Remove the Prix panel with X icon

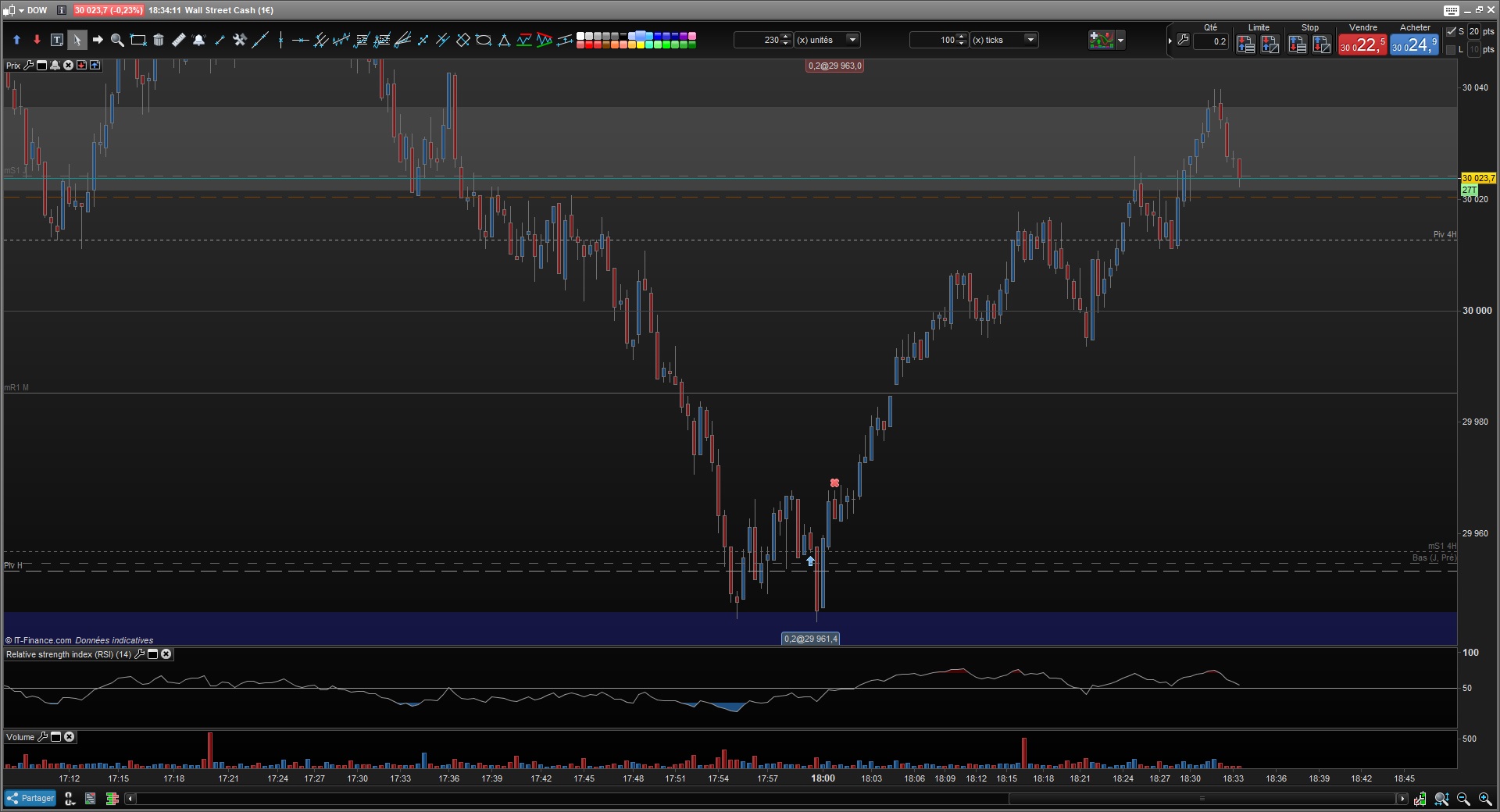pos(68,66)
